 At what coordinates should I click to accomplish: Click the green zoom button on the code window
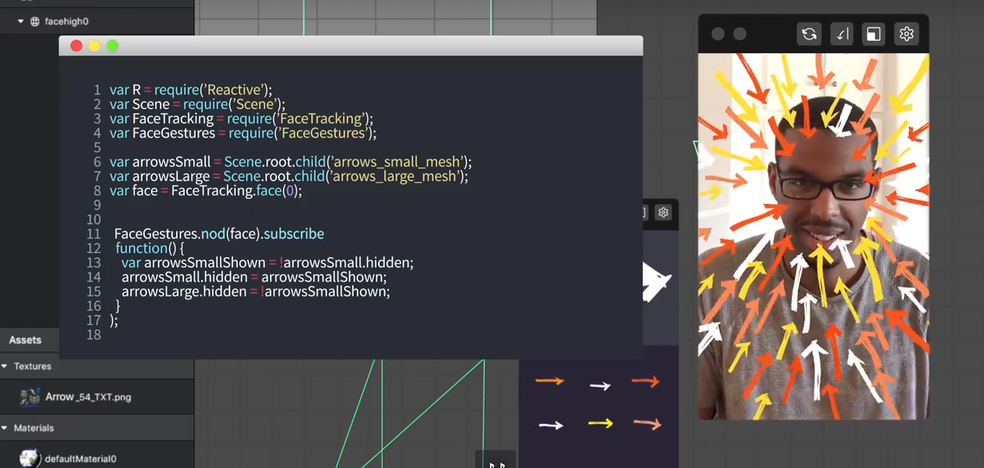click(x=112, y=46)
